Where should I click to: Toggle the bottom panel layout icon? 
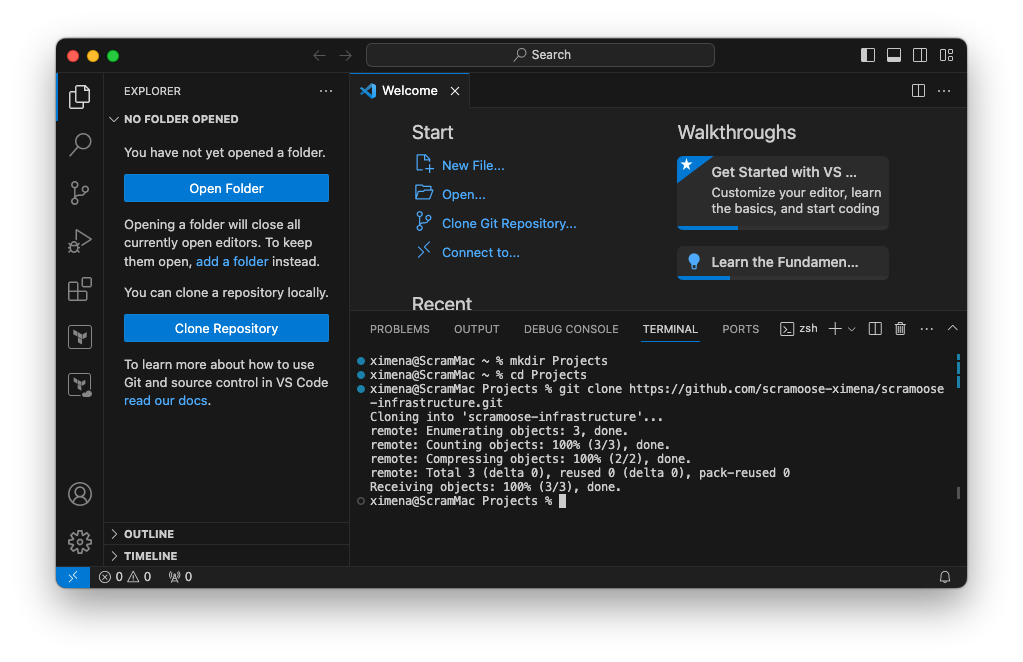[894, 55]
